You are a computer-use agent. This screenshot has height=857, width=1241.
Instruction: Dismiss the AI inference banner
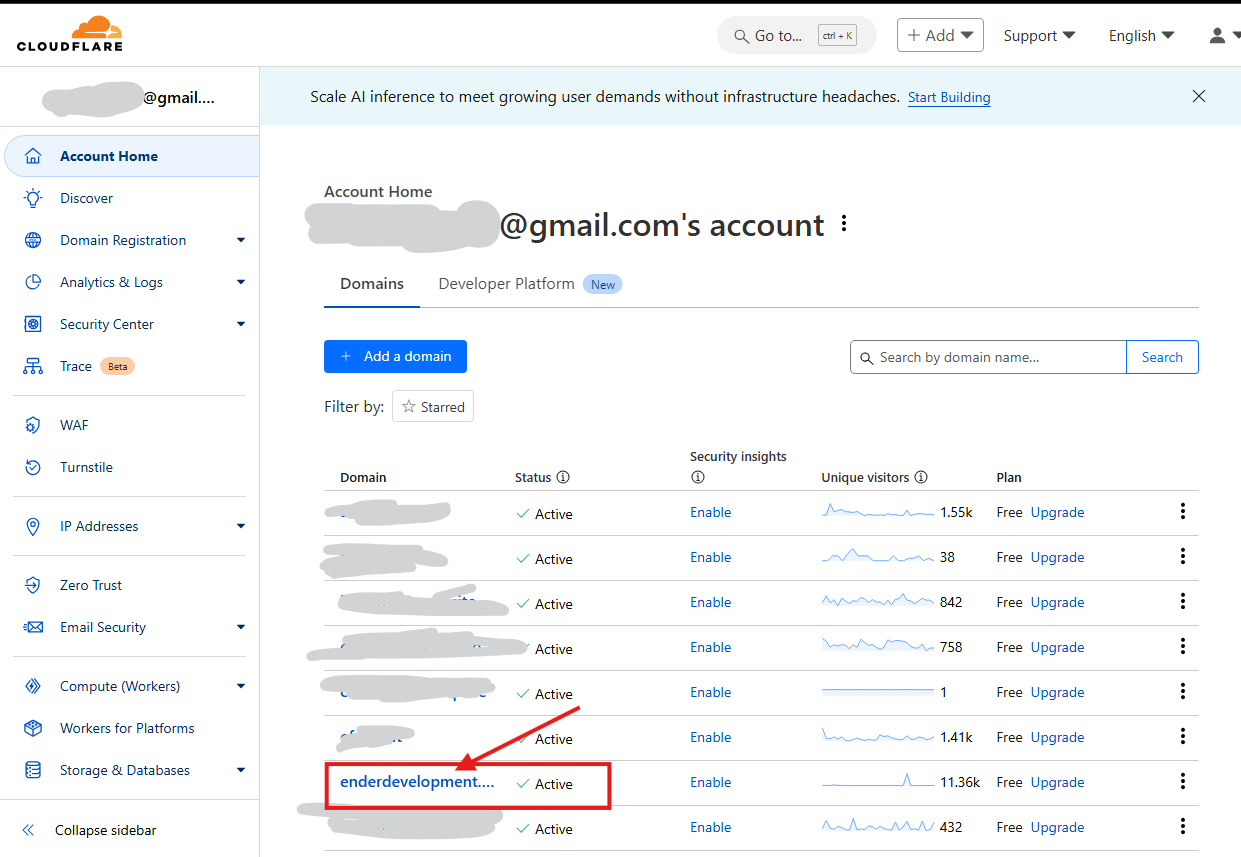click(x=1199, y=96)
